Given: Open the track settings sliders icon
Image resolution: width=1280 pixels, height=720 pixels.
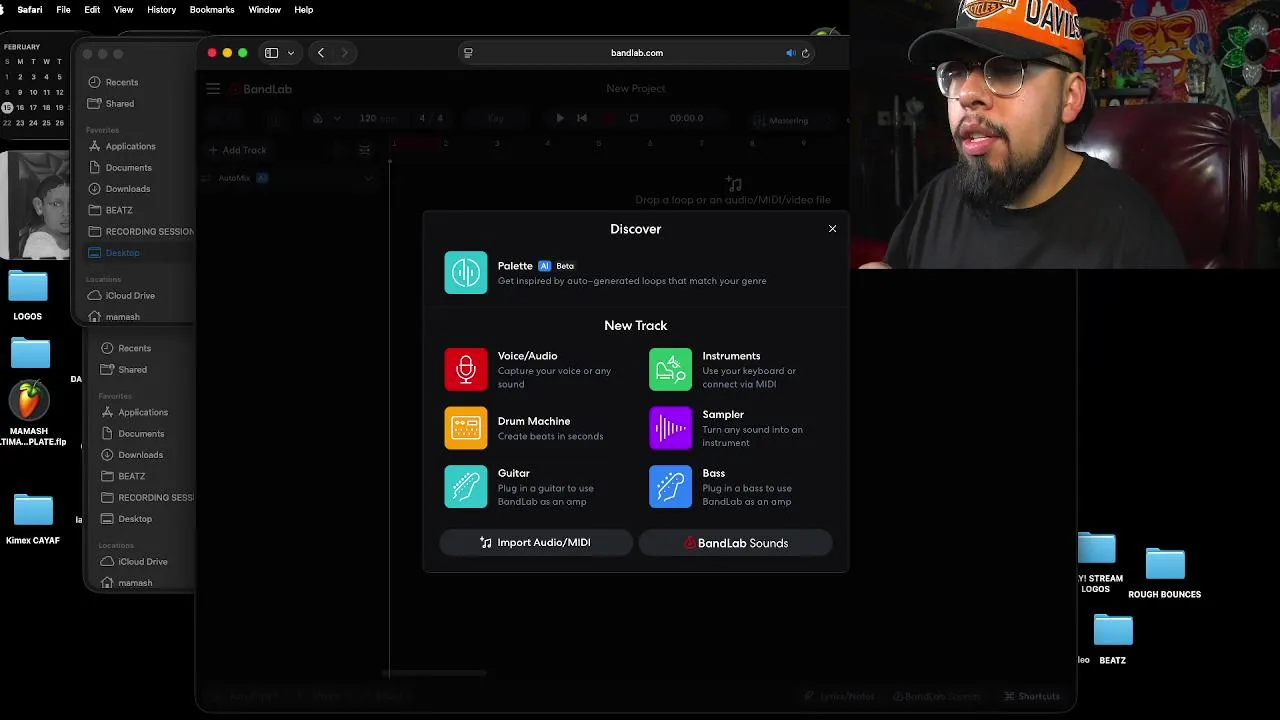Looking at the screenshot, I should [365, 150].
